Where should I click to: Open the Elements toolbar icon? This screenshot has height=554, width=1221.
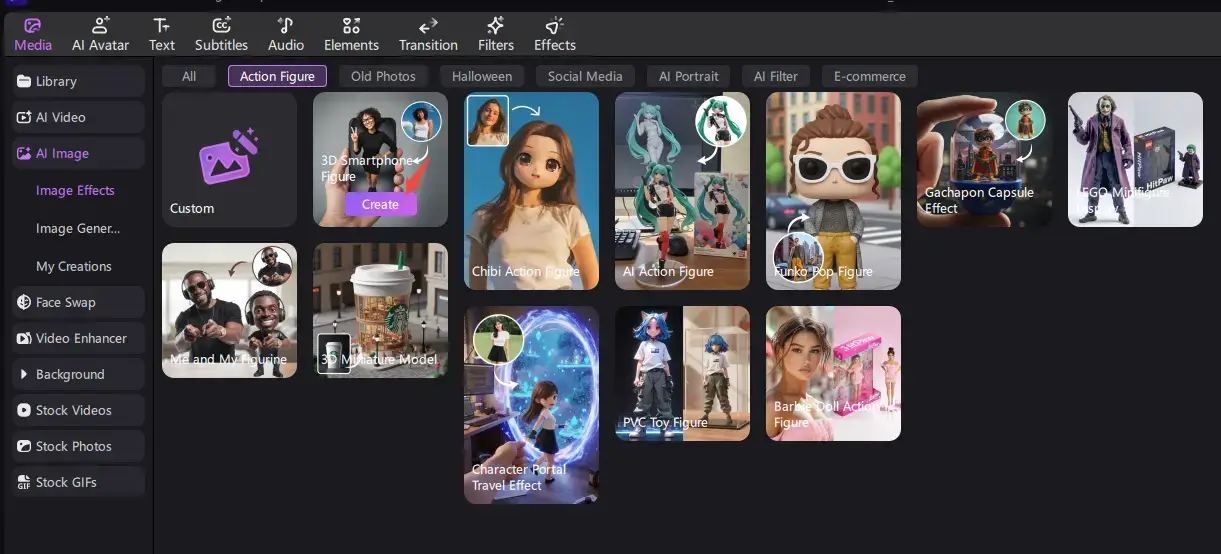[351, 27]
